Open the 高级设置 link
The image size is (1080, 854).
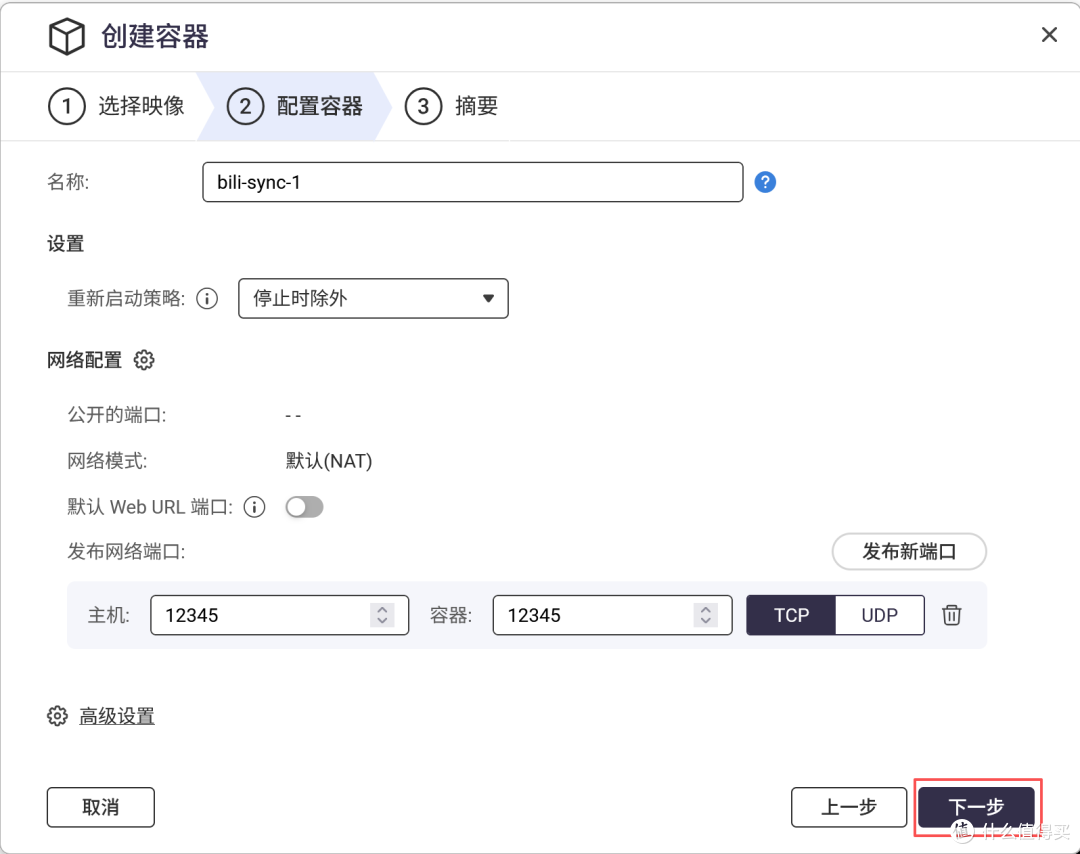116,716
